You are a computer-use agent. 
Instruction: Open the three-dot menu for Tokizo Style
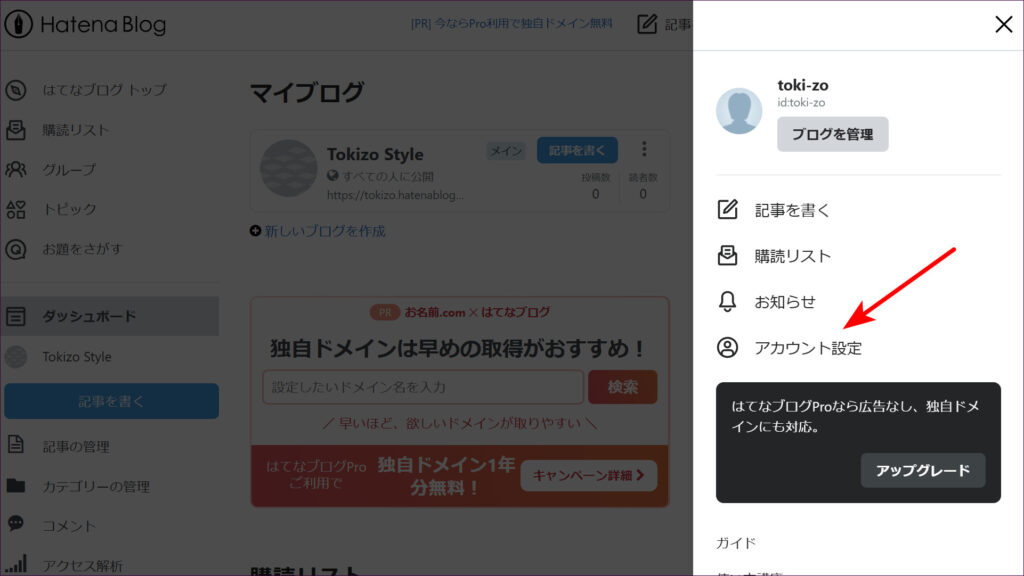[x=644, y=149]
